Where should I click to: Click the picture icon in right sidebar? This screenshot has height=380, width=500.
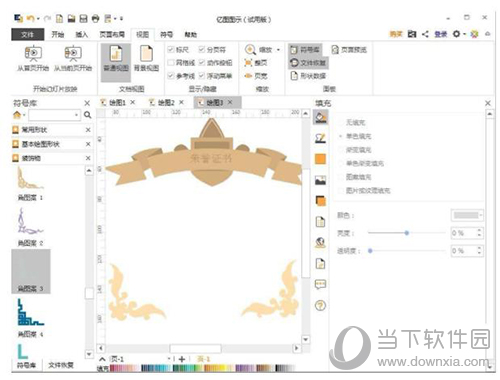(x=320, y=180)
